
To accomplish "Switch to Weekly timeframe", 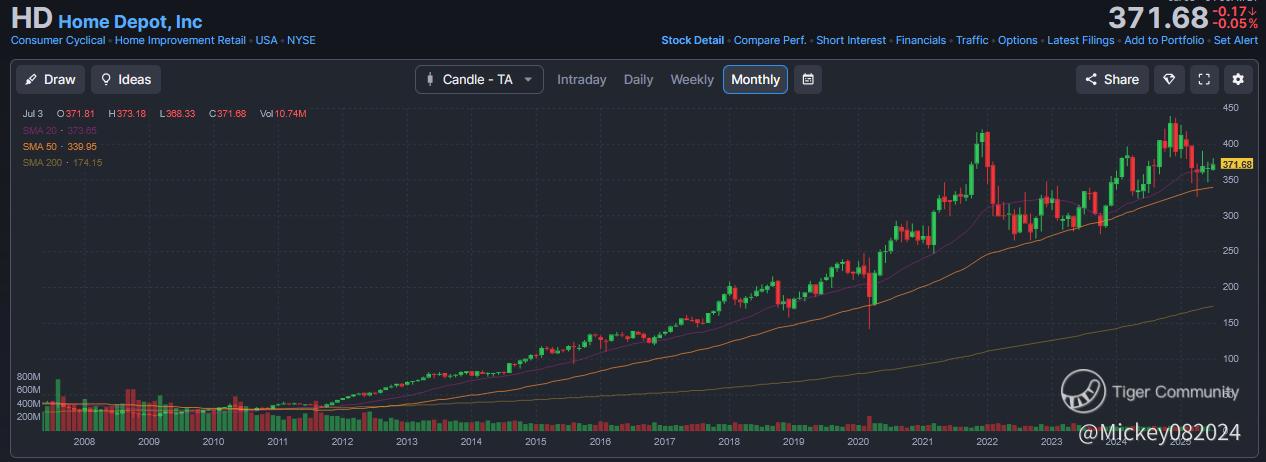I will [x=692, y=79].
